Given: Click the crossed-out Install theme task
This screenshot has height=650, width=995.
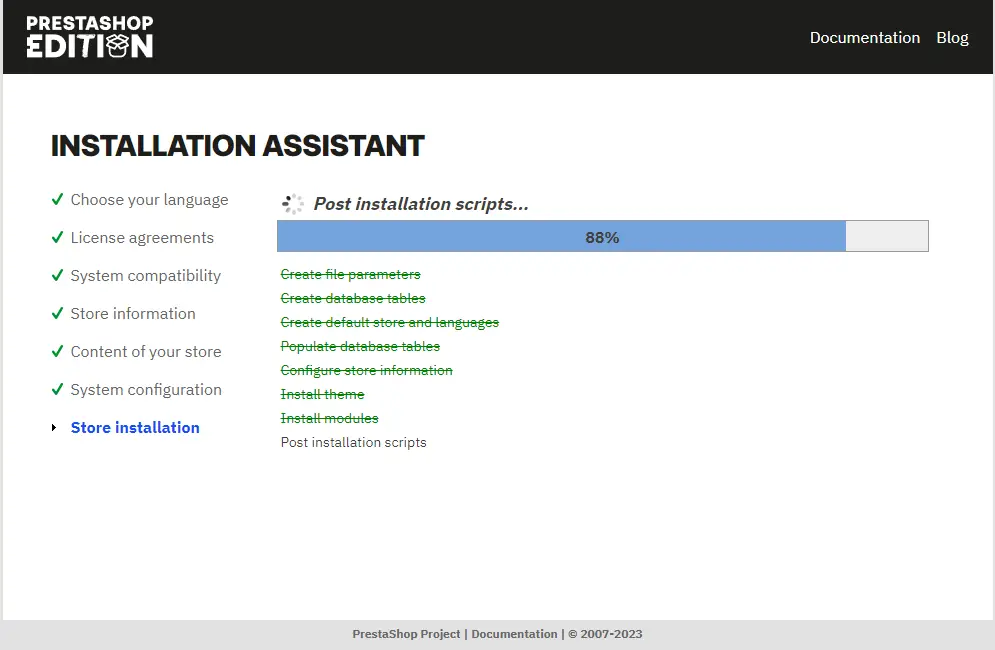Looking at the screenshot, I should [322, 394].
